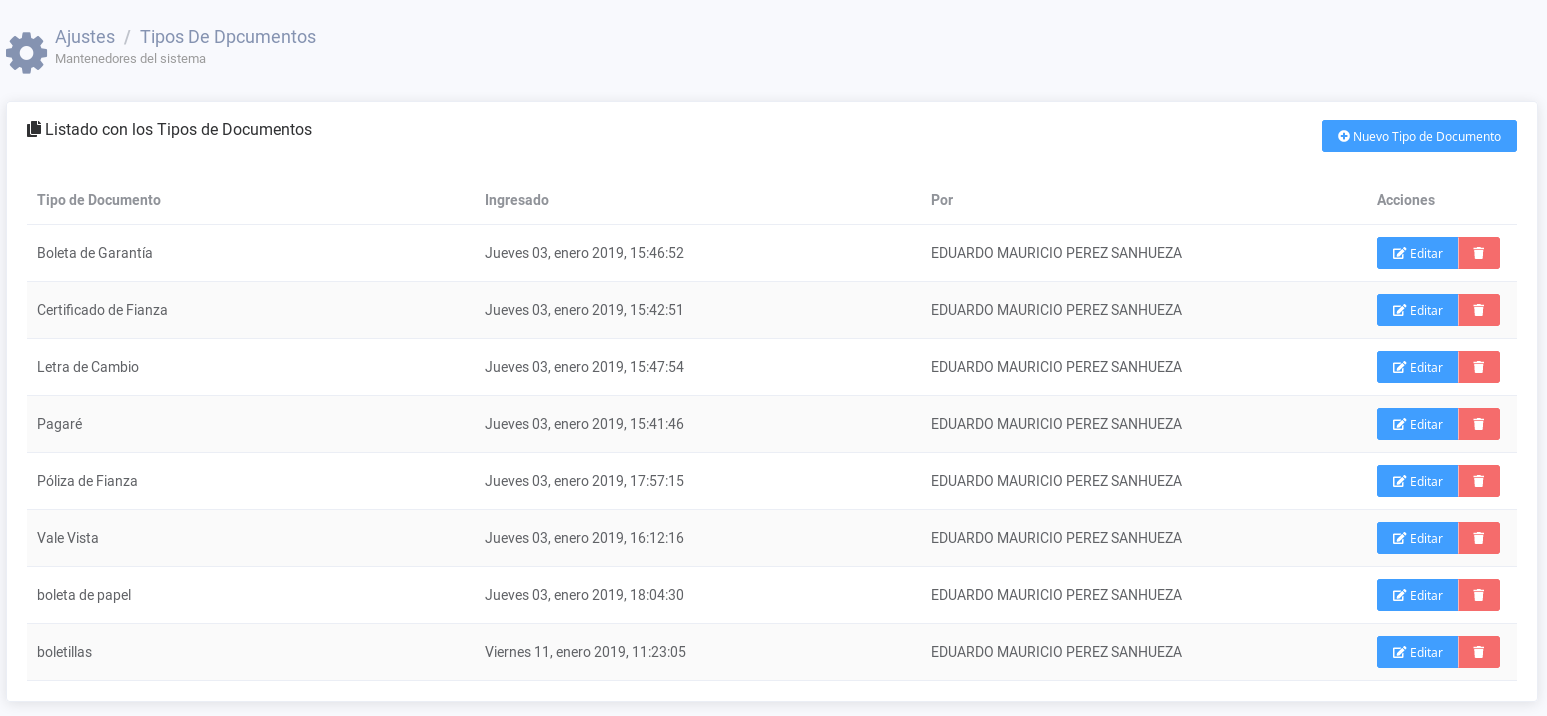Delete the Vale Vista row
The width and height of the screenshot is (1547, 716).
click(1479, 538)
